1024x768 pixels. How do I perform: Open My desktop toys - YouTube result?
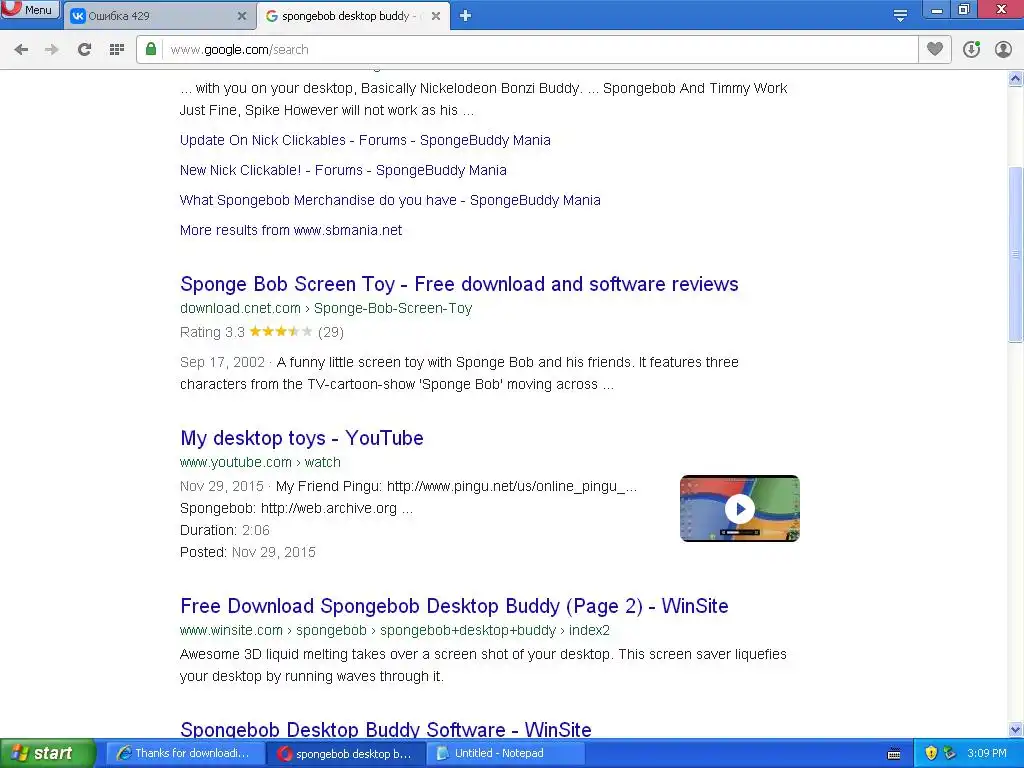click(x=302, y=438)
